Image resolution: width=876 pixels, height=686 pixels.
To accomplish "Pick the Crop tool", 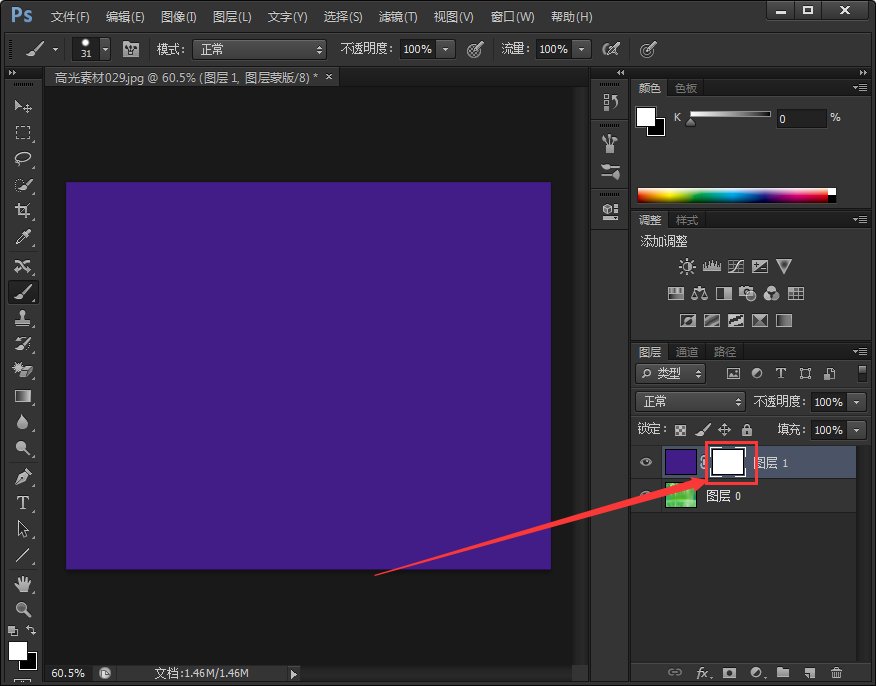I will click(x=22, y=211).
